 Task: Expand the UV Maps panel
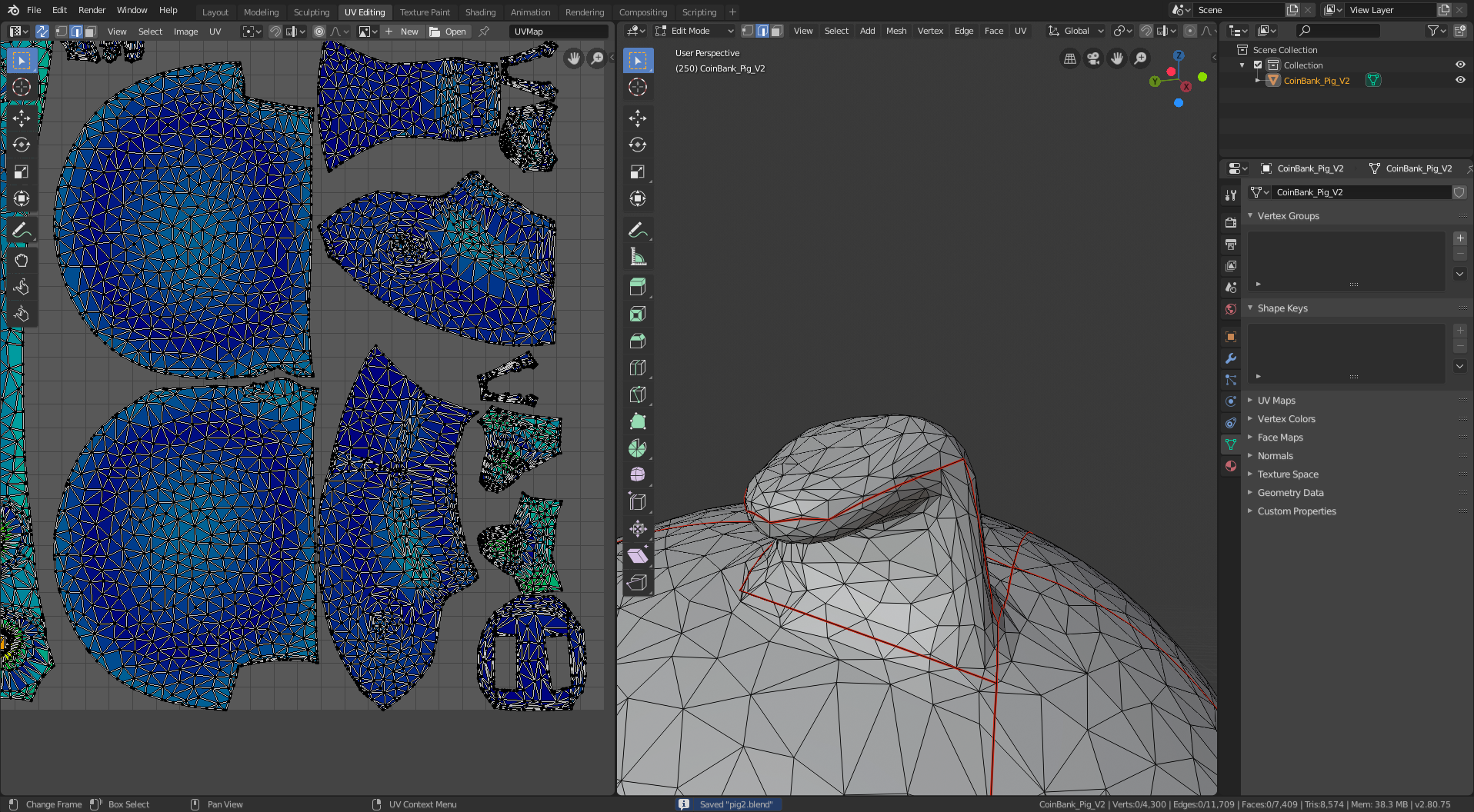1276,401
